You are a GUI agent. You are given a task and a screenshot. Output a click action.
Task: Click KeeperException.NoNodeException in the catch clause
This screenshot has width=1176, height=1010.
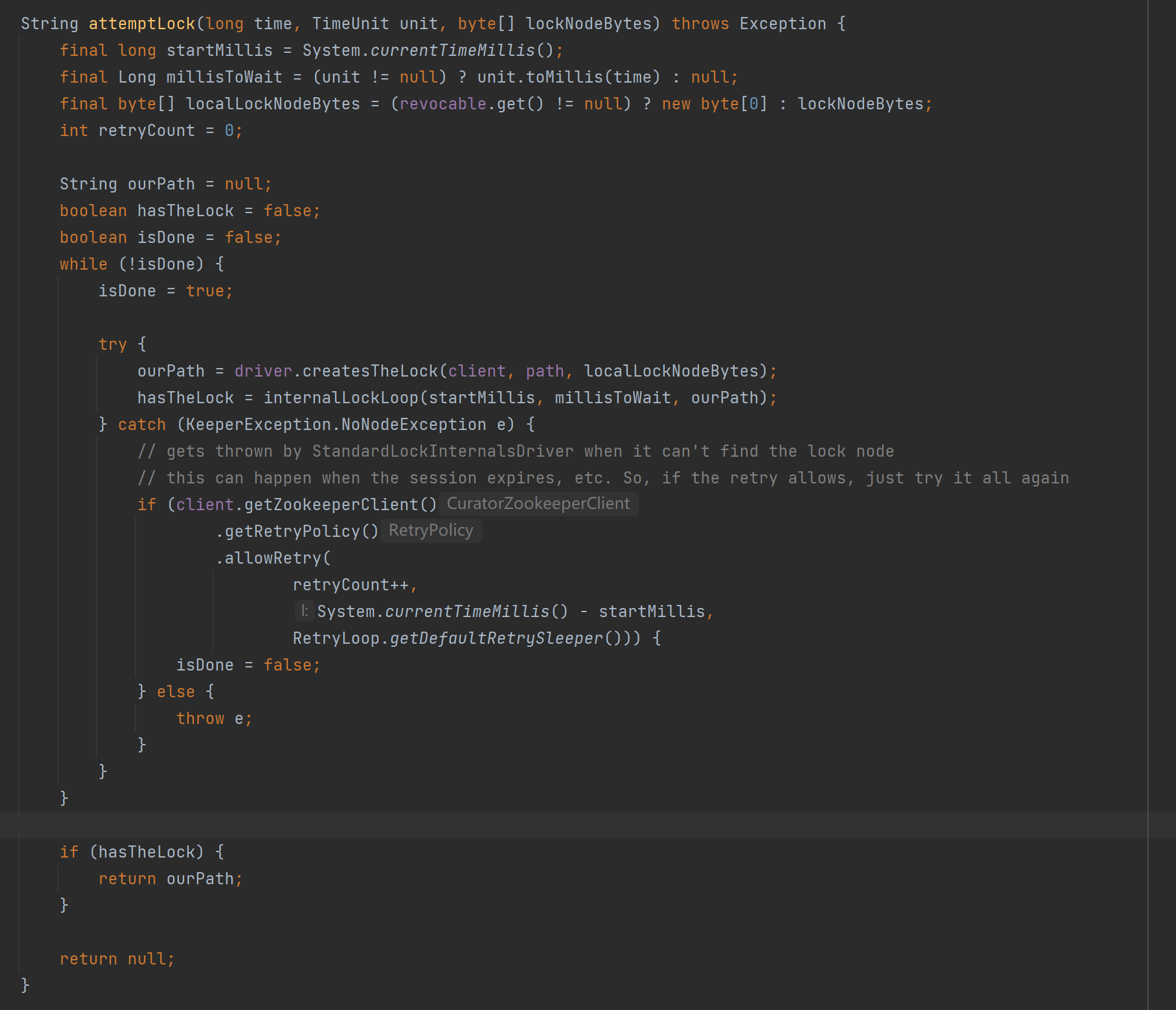(336, 425)
